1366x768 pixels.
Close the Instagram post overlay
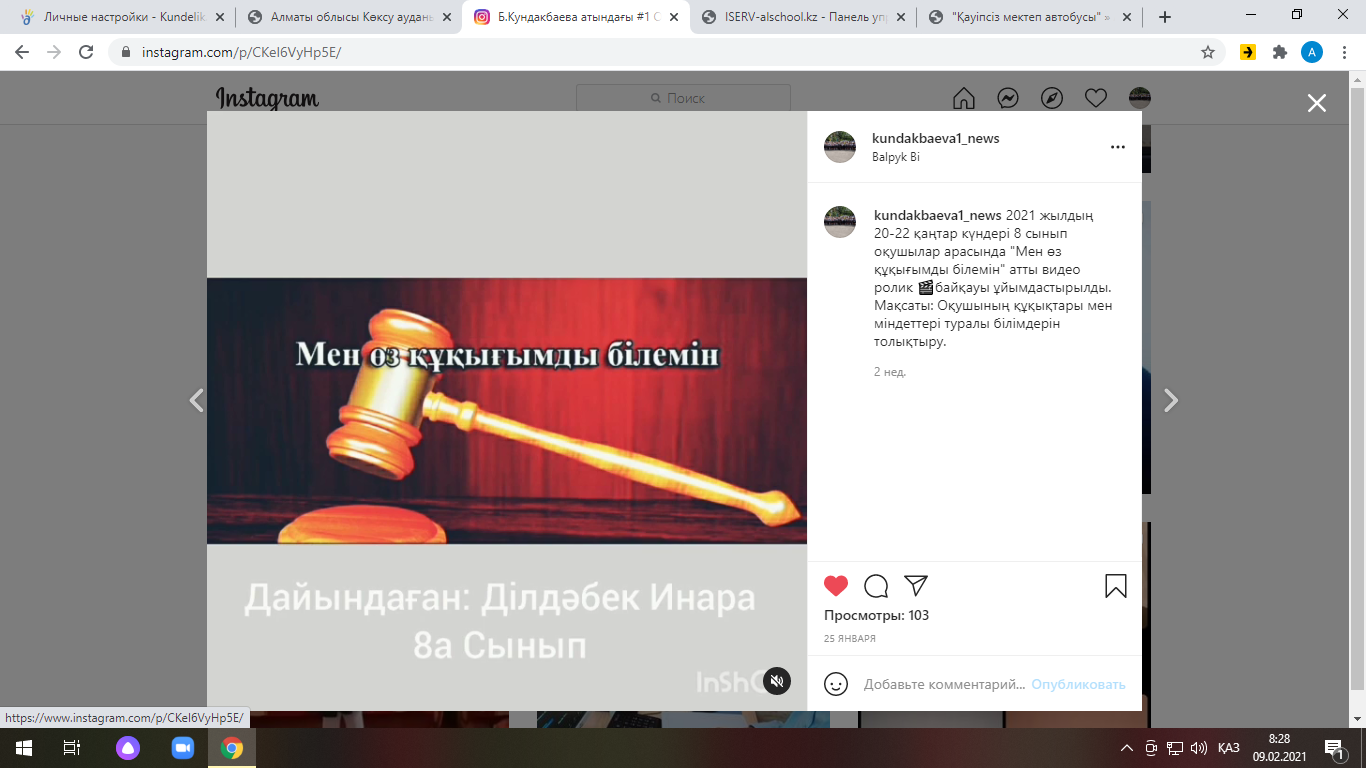[x=1317, y=103]
